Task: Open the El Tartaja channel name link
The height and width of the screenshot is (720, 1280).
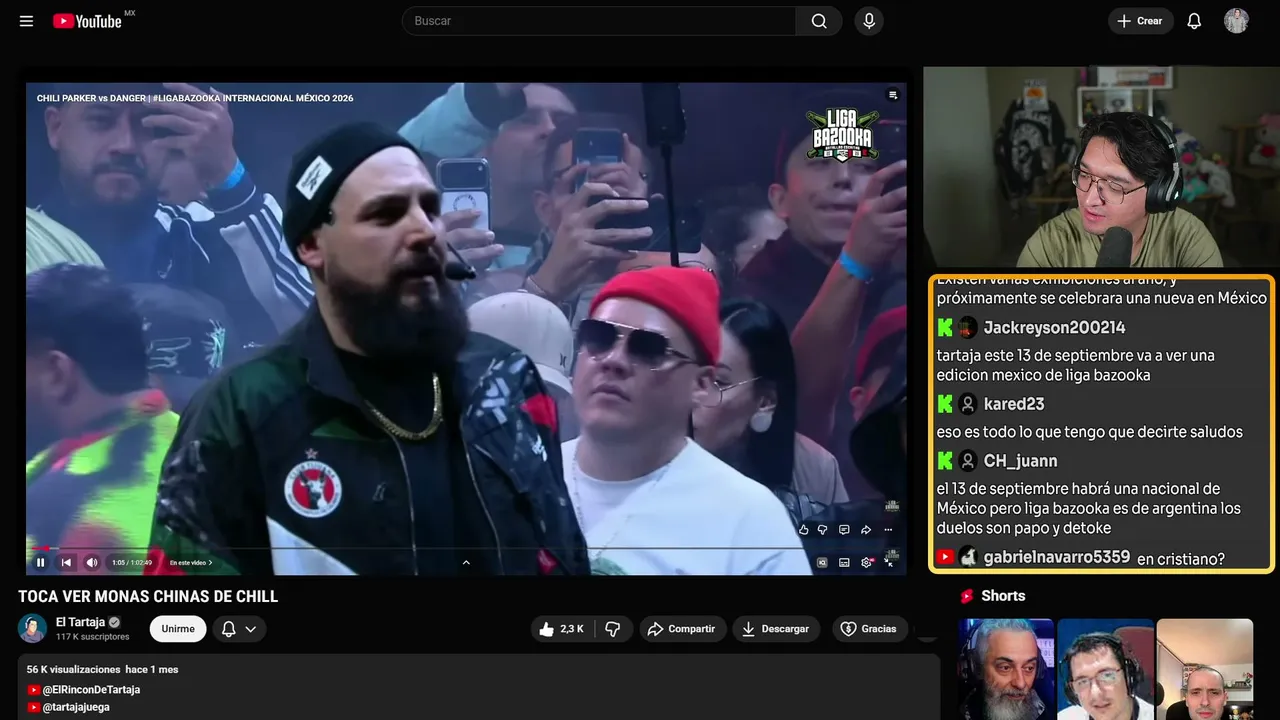Action: tap(80, 622)
